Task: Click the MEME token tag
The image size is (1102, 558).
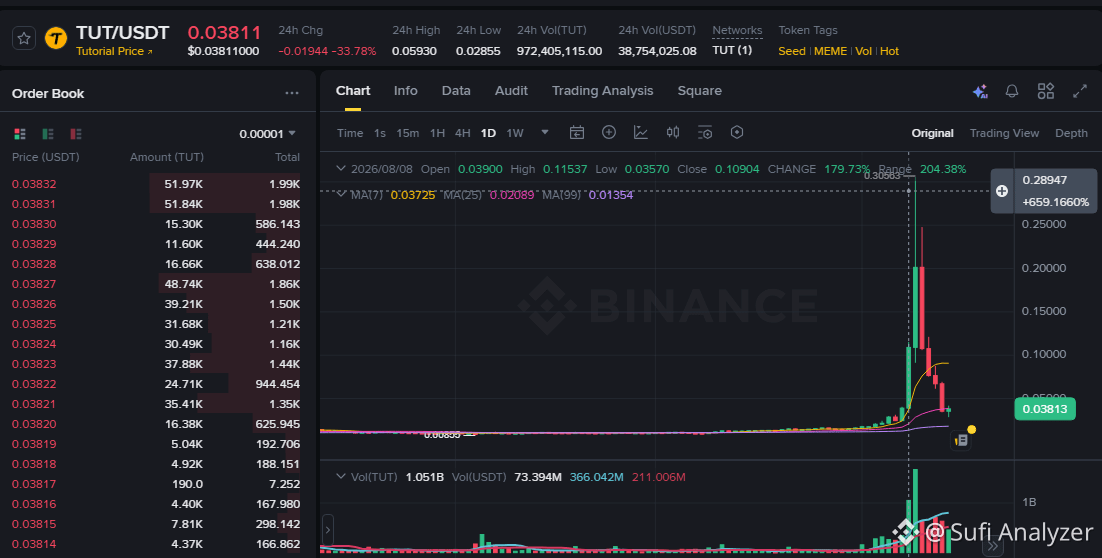Action: (830, 51)
